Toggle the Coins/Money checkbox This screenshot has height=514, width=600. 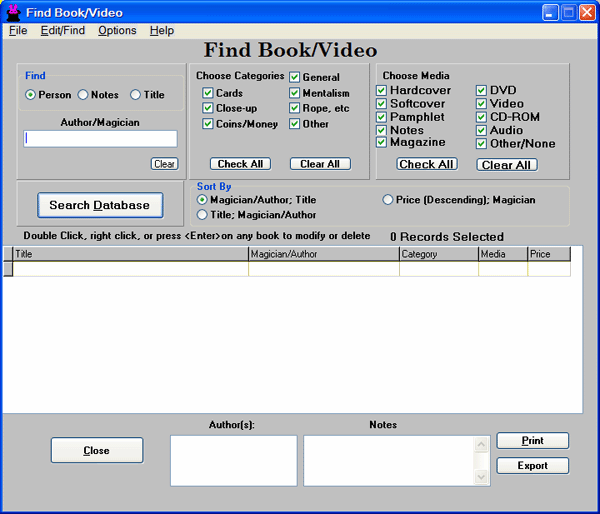[x=208, y=124]
